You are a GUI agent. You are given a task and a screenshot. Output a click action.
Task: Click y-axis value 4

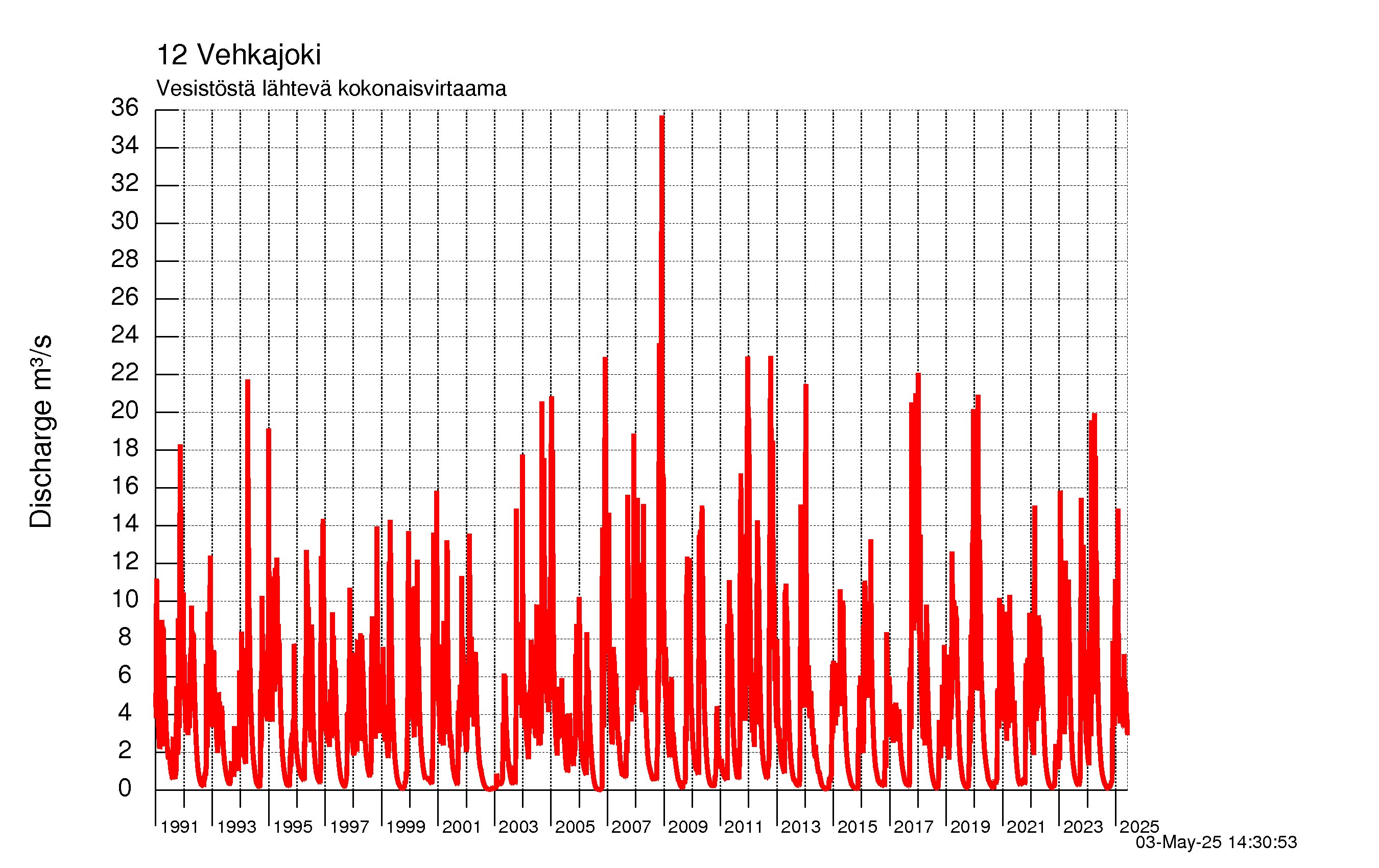point(125,713)
